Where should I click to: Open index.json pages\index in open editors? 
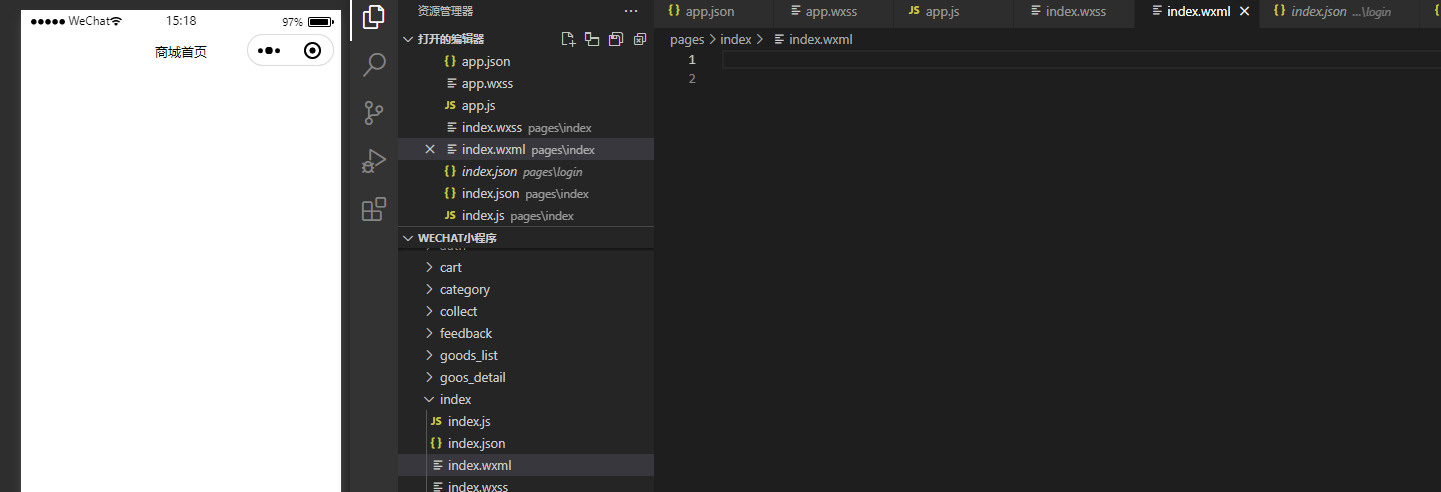click(526, 193)
